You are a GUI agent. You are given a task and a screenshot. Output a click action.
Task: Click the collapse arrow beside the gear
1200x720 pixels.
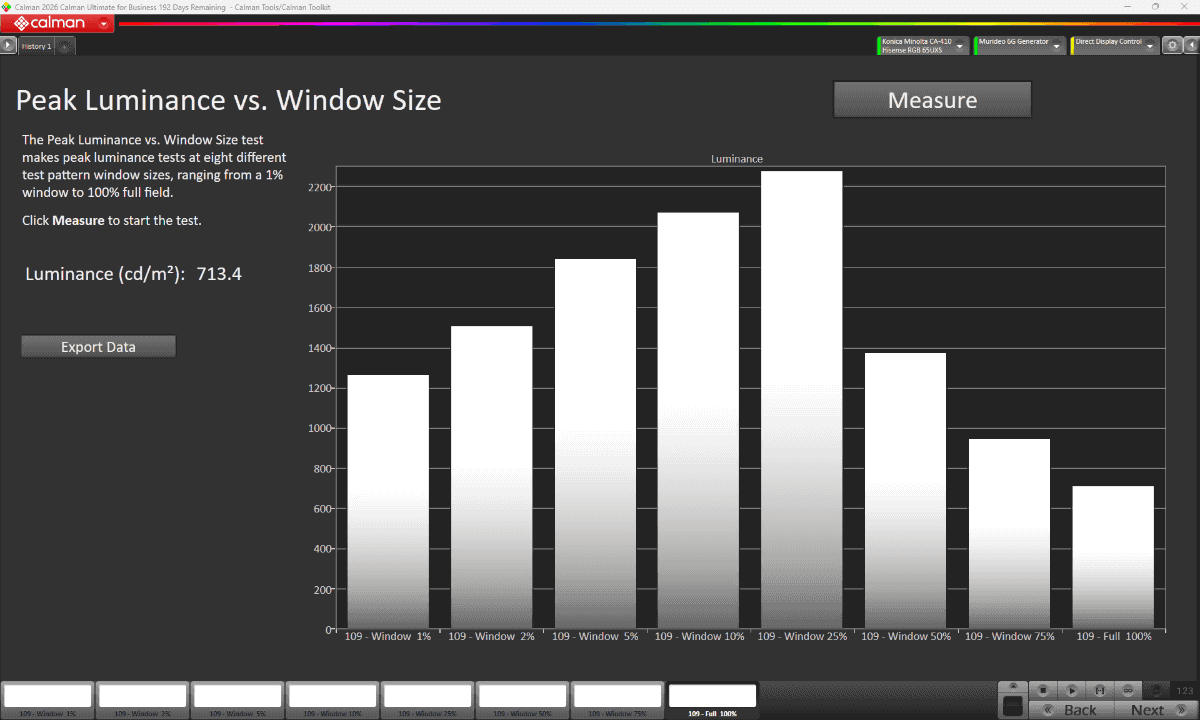click(1190, 45)
